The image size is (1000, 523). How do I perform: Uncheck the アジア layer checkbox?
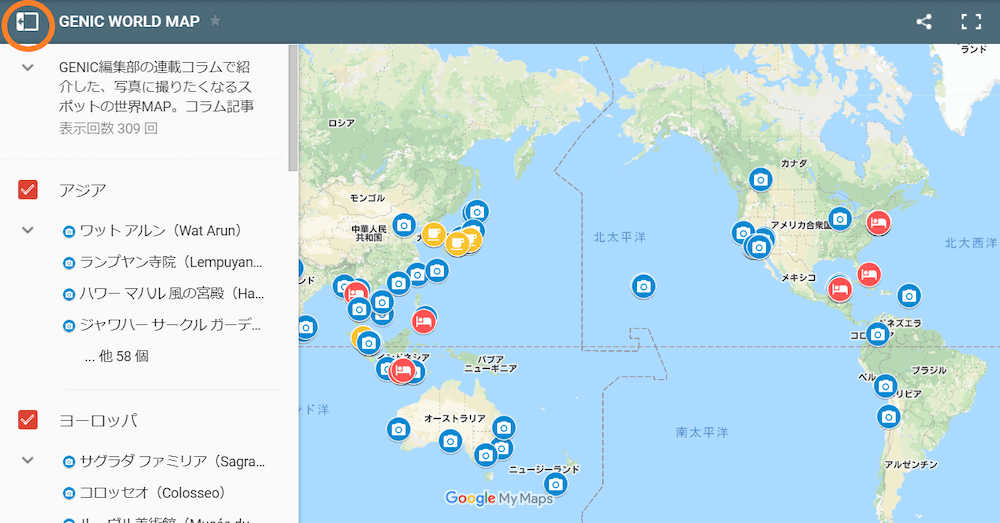pos(28,190)
